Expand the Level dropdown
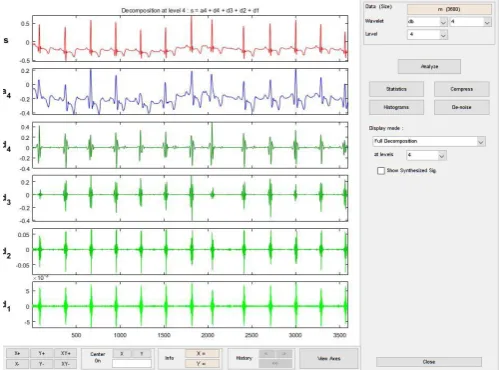Viewport: 503px width, 370px height. coord(427,34)
